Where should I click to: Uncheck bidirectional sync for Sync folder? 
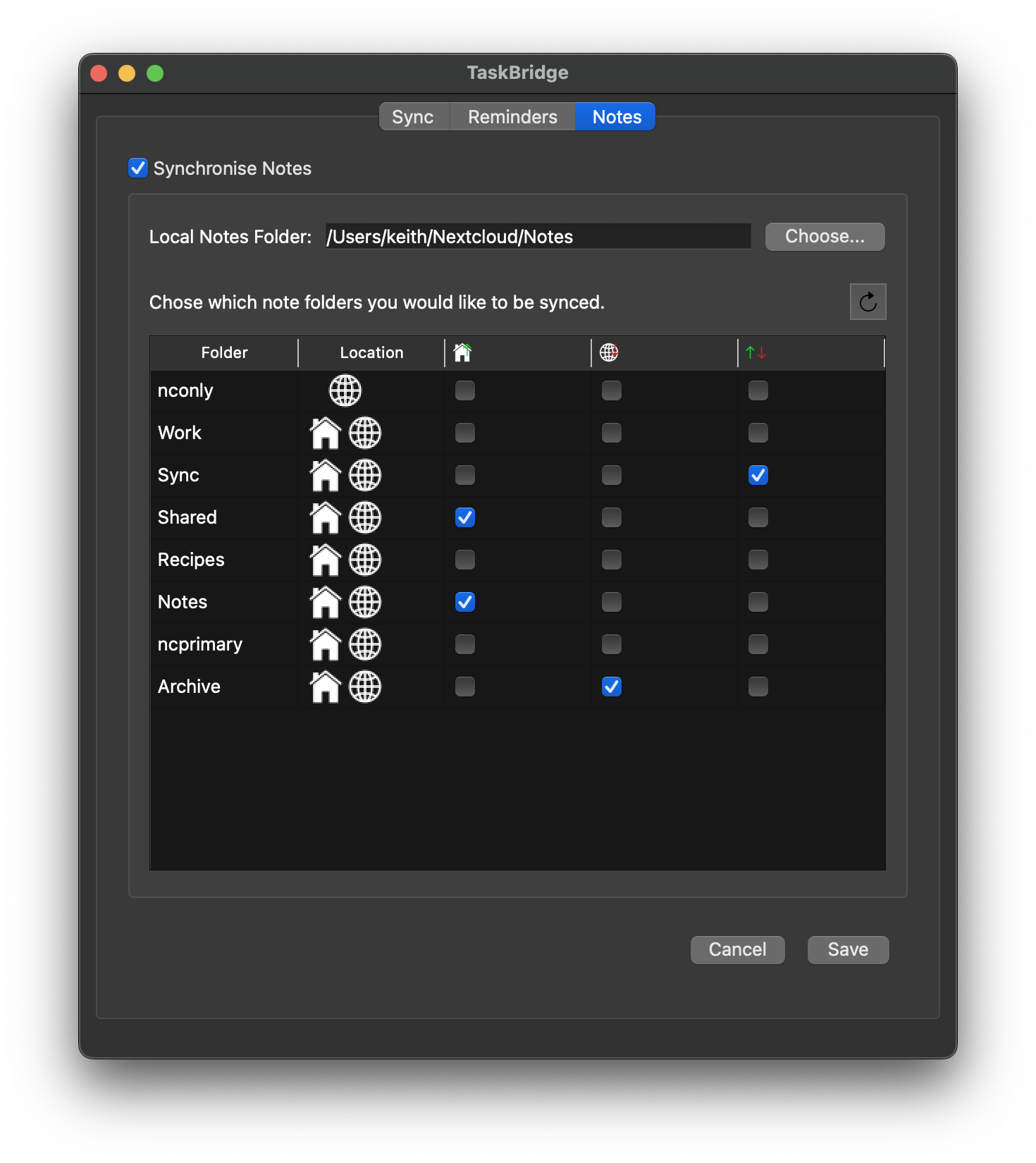coord(758,475)
